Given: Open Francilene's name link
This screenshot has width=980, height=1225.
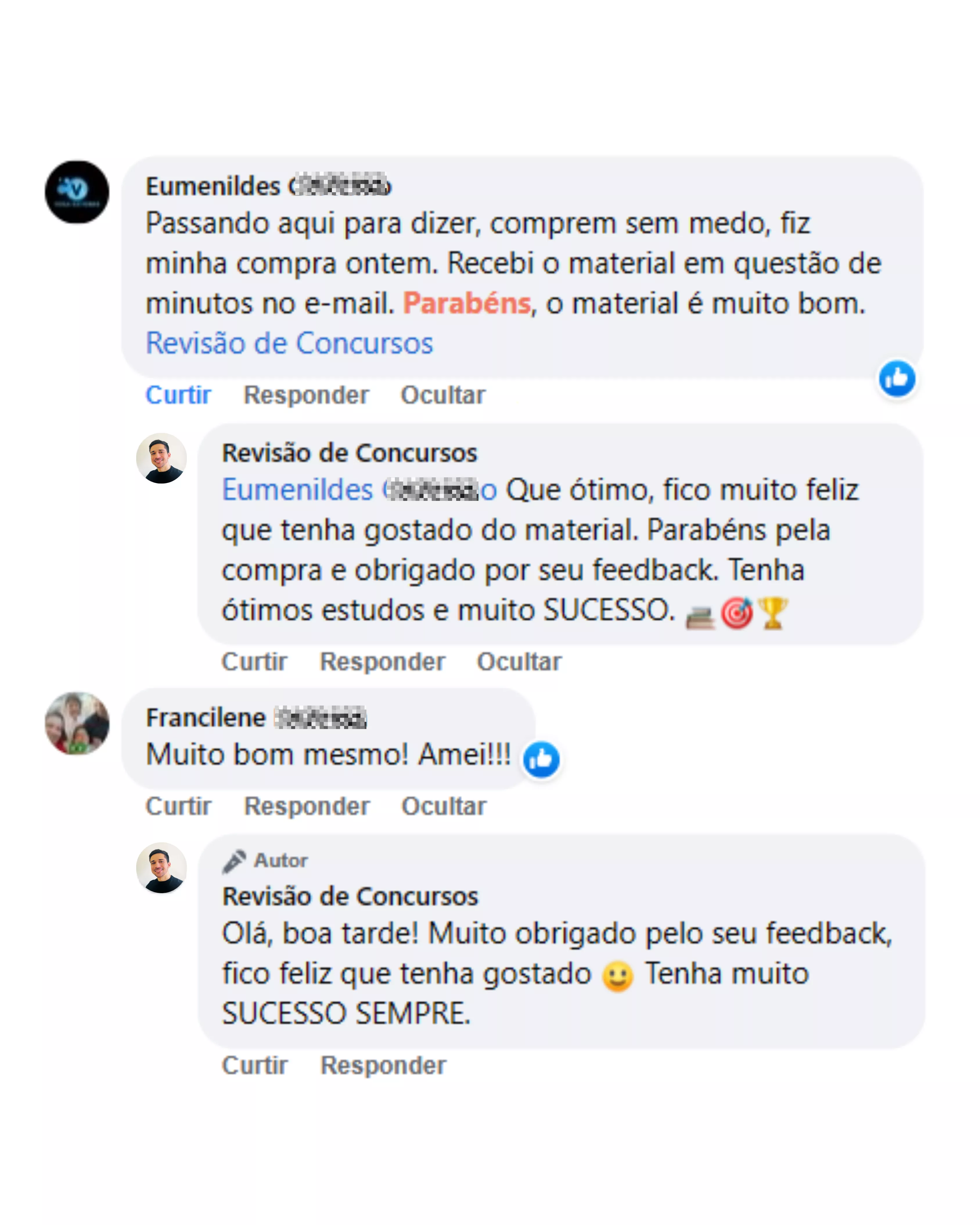Looking at the screenshot, I should pos(256,718).
